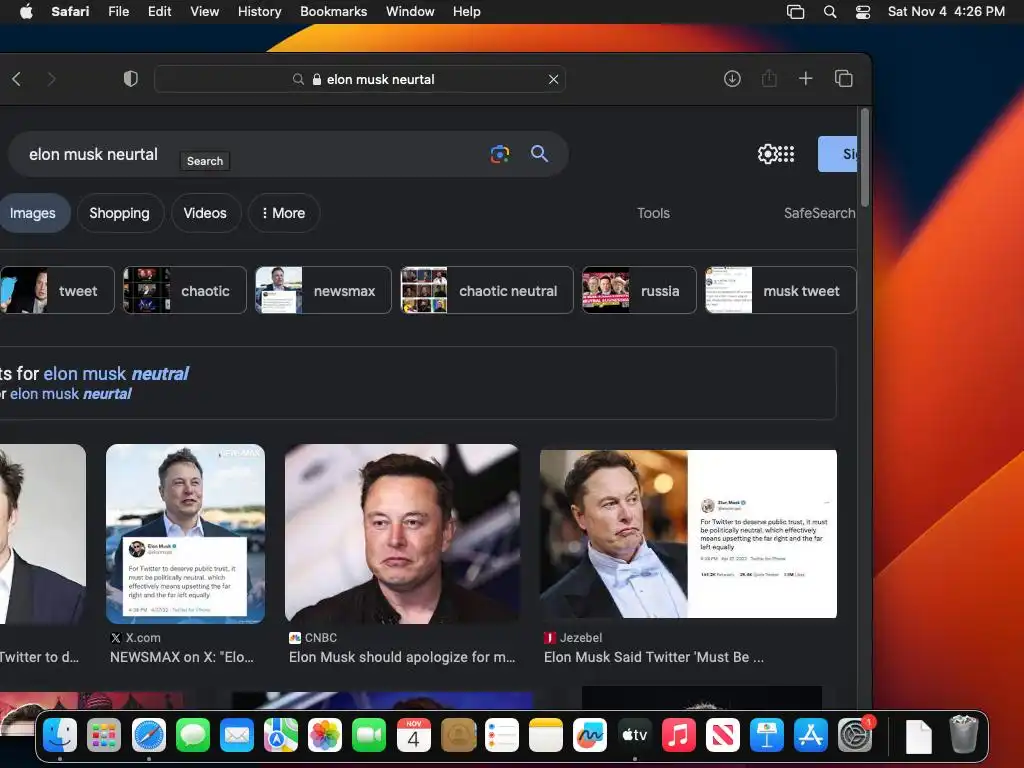The width and height of the screenshot is (1024, 768).
Task: Open Google quick settings gear
Action: (x=767, y=154)
